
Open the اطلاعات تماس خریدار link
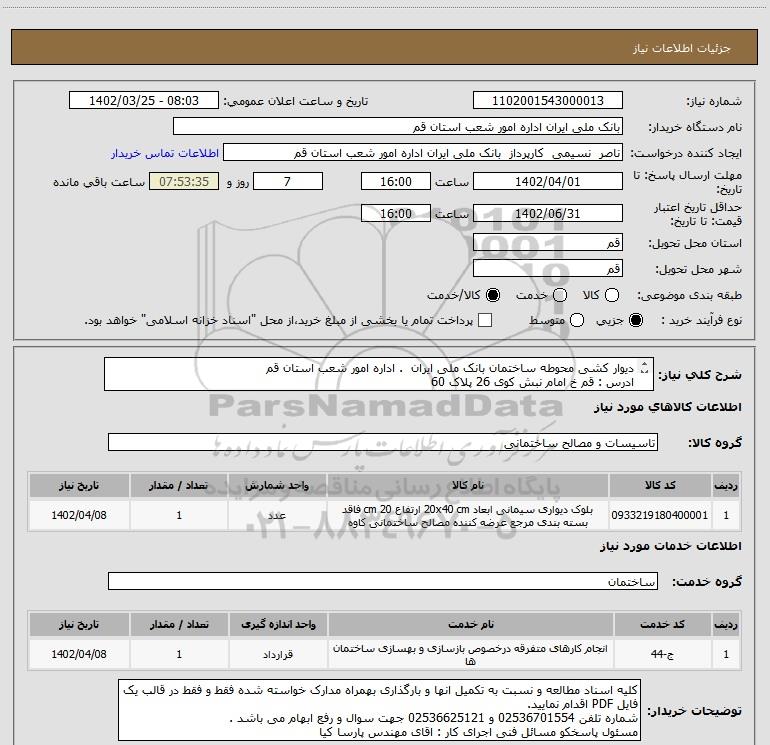pos(165,153)
